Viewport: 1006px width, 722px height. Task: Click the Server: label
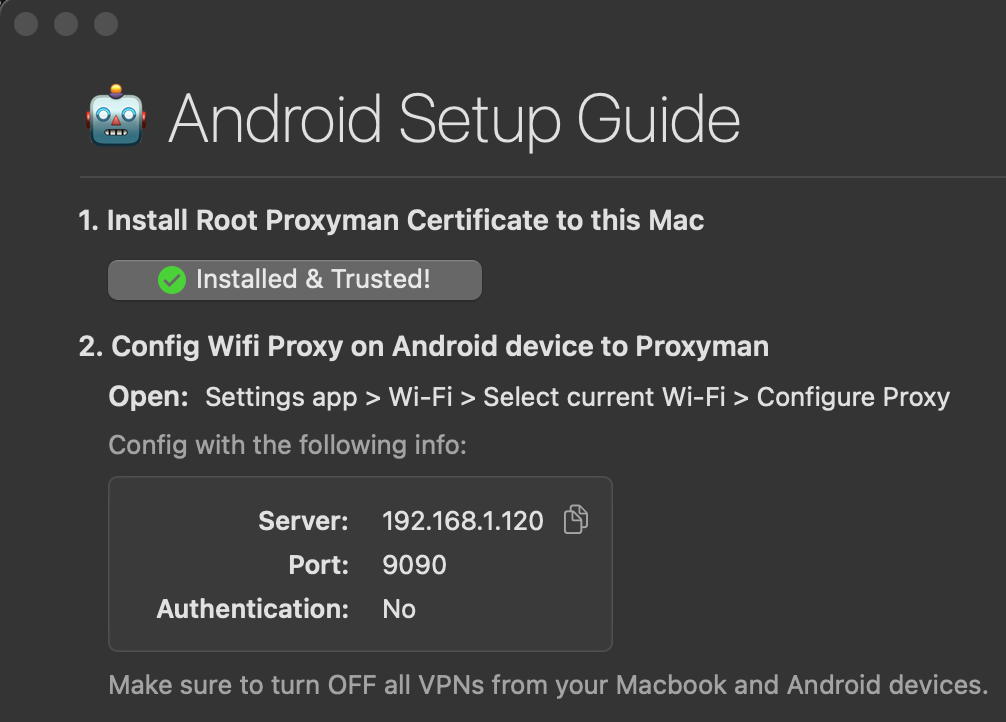[303, 520]
